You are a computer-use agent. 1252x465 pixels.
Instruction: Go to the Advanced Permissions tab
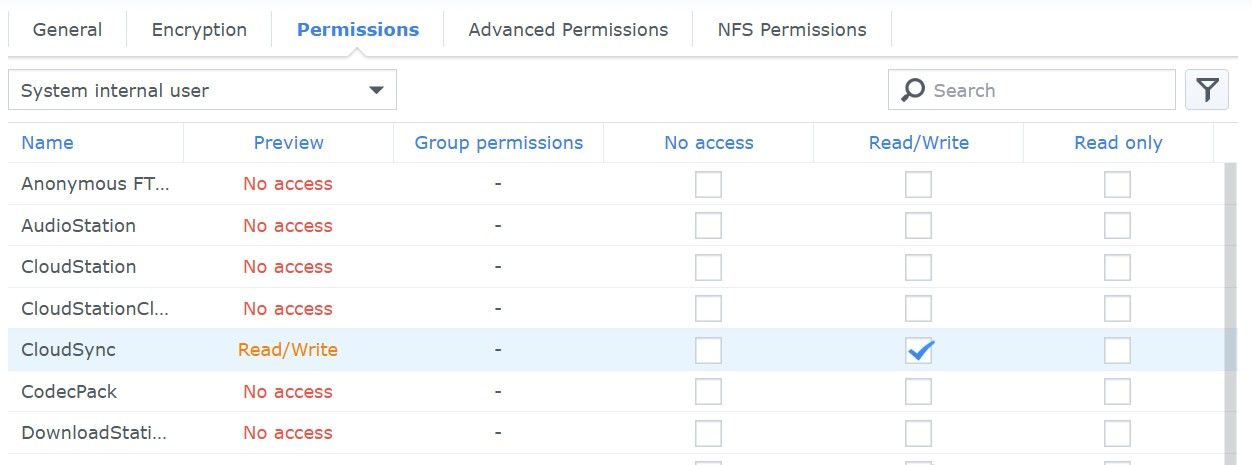[568, 30]
